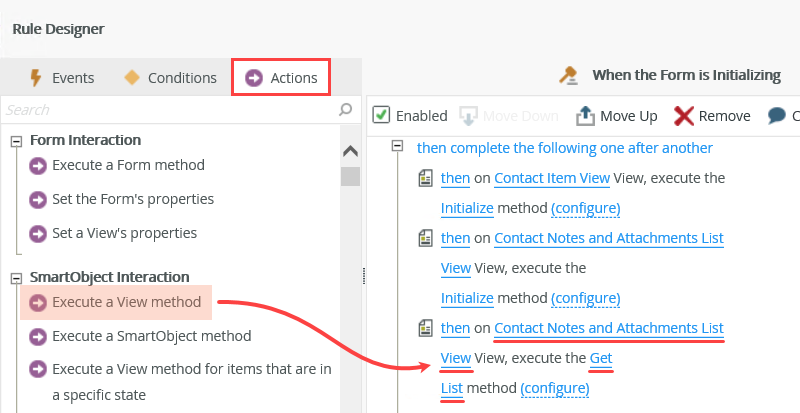Click the Execute a SmartObject method icon
The height and width of the screenshot is (413, 800).
39,337
